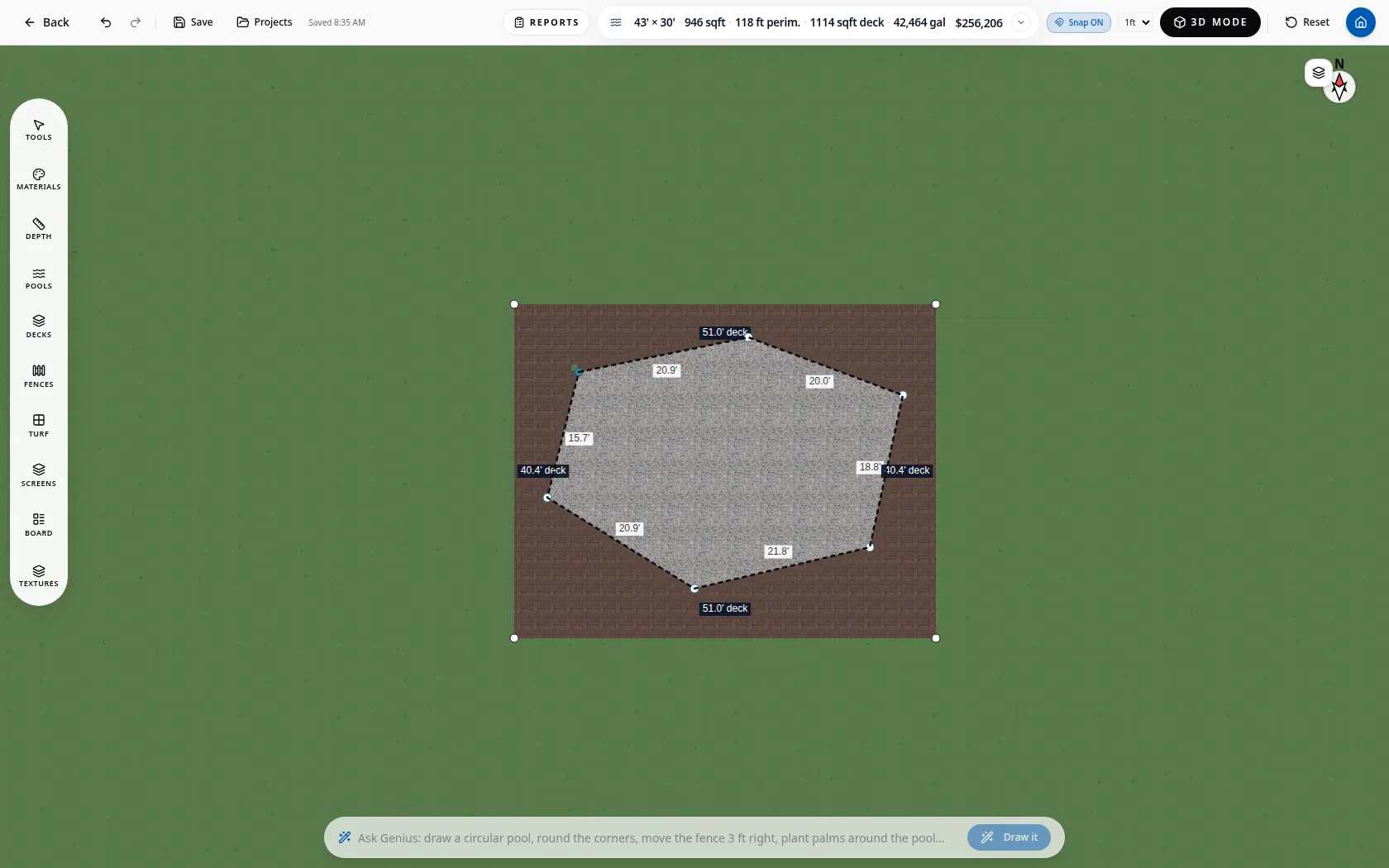Open the Pools library
Image resolution: width=1389 pixels, height=868 pixels.
[39, 279]
